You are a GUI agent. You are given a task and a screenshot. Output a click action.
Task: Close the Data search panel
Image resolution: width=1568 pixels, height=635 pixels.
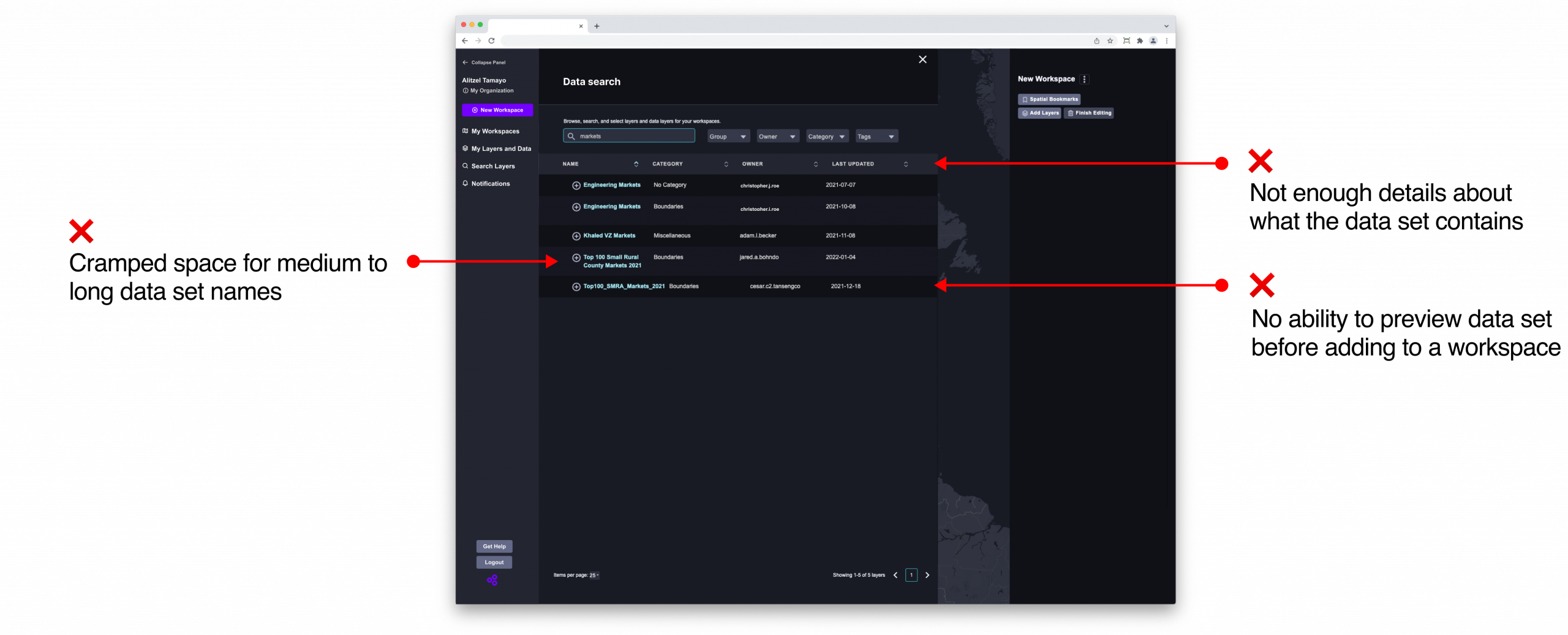click(922, 59)
